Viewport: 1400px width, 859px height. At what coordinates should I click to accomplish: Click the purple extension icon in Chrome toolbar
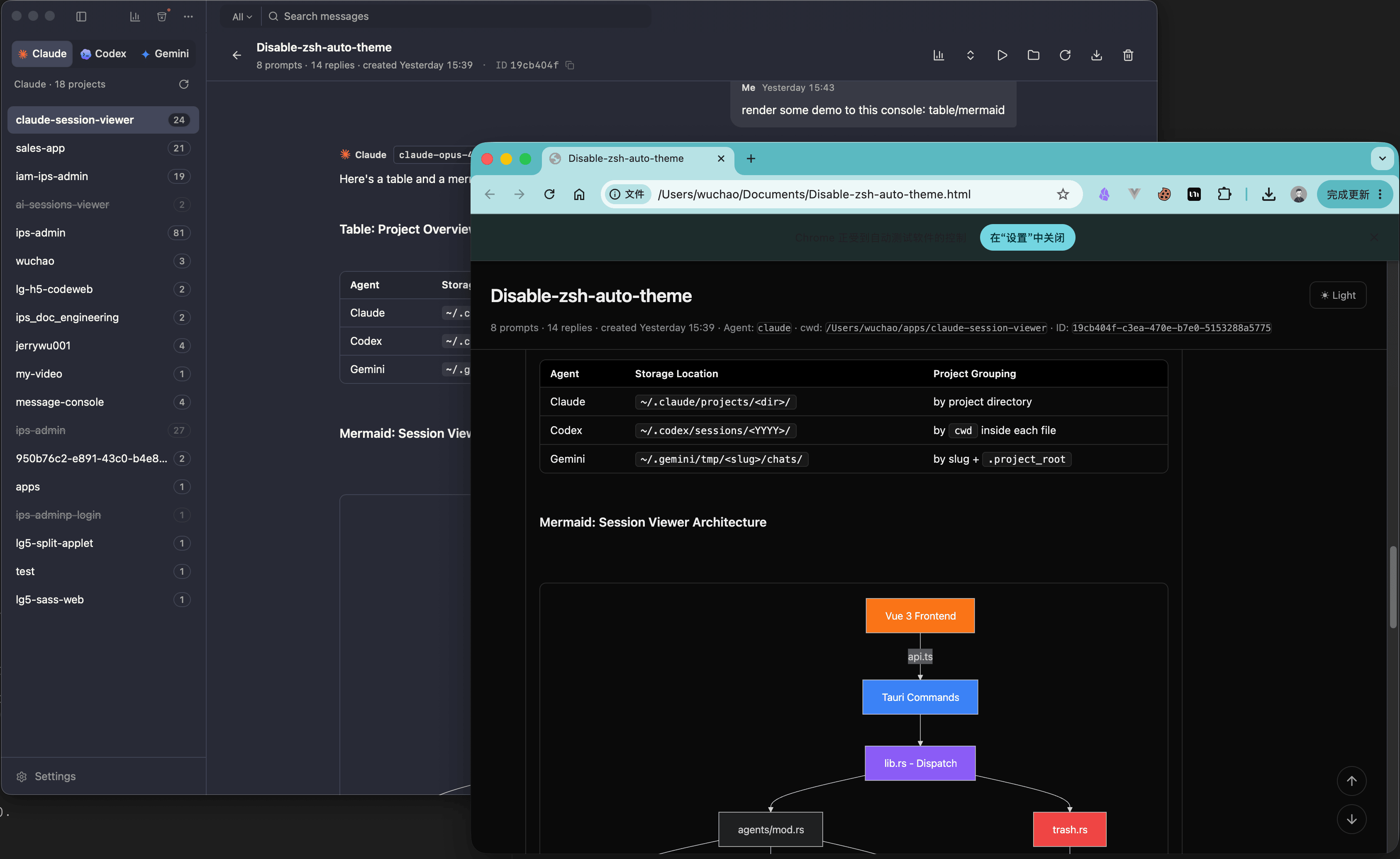point(1104,194)
